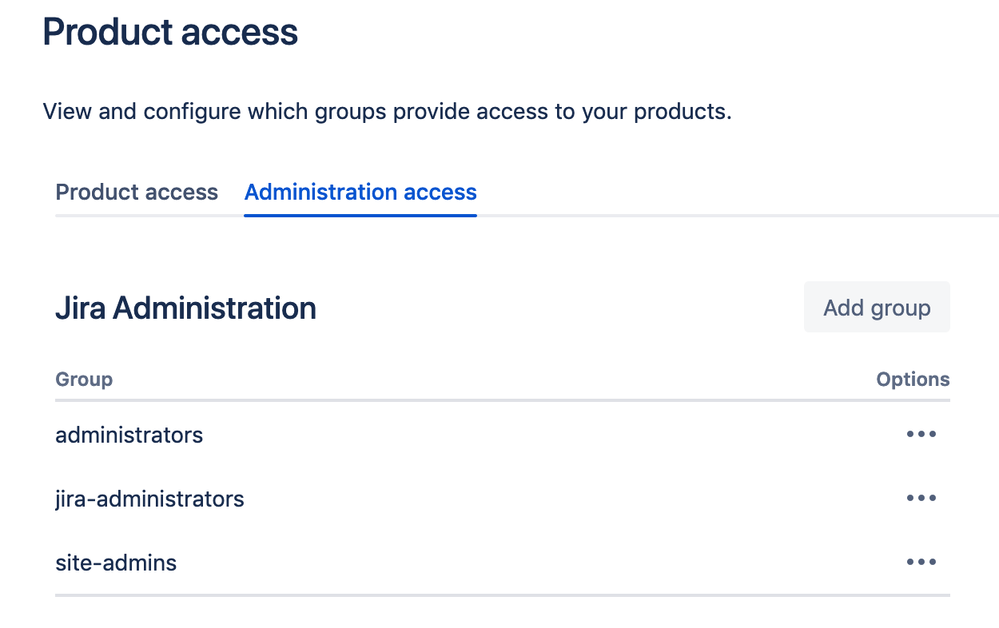999x628 pixels.
Task: Click the separator line beneath Group header
Action: (502, 401)
